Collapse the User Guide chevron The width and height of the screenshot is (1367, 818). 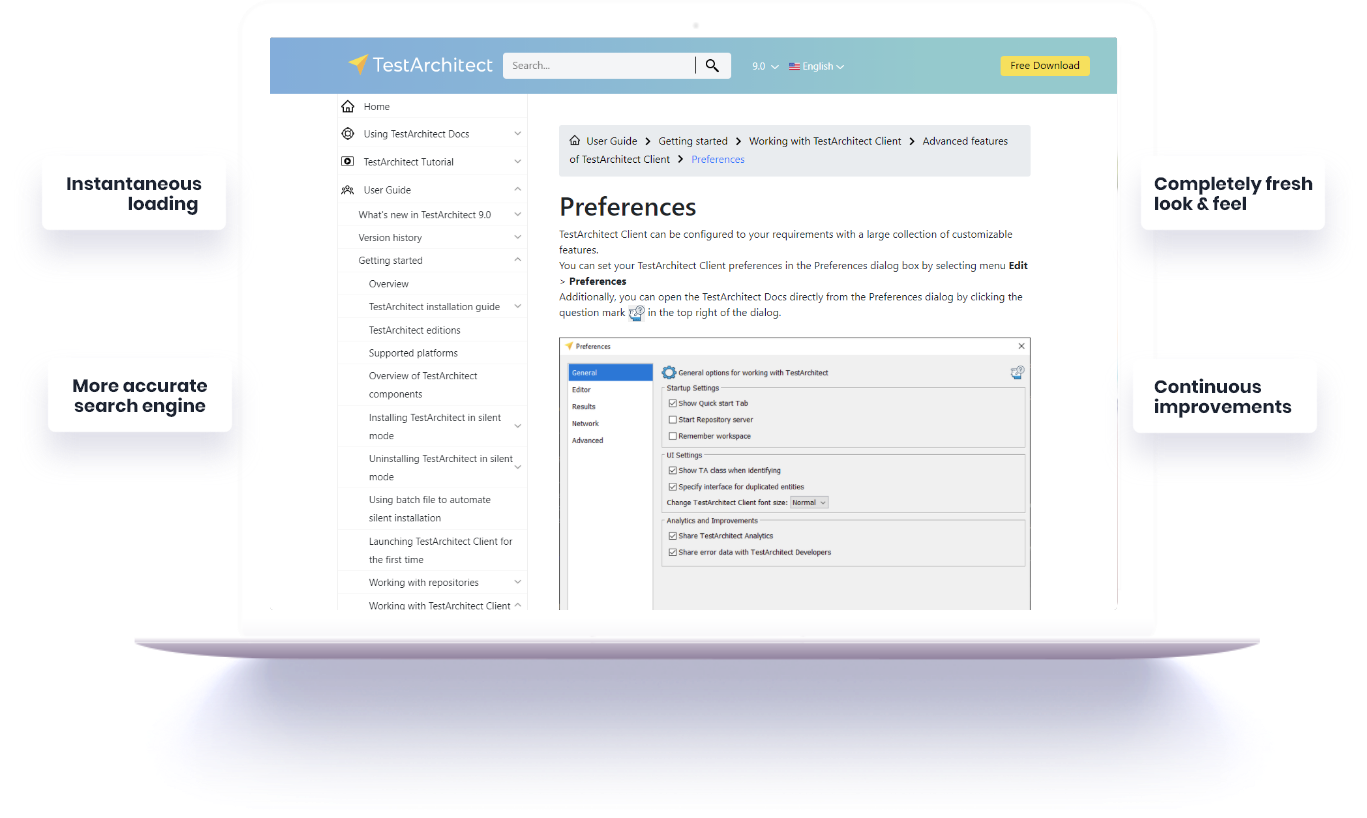point(517,189)
